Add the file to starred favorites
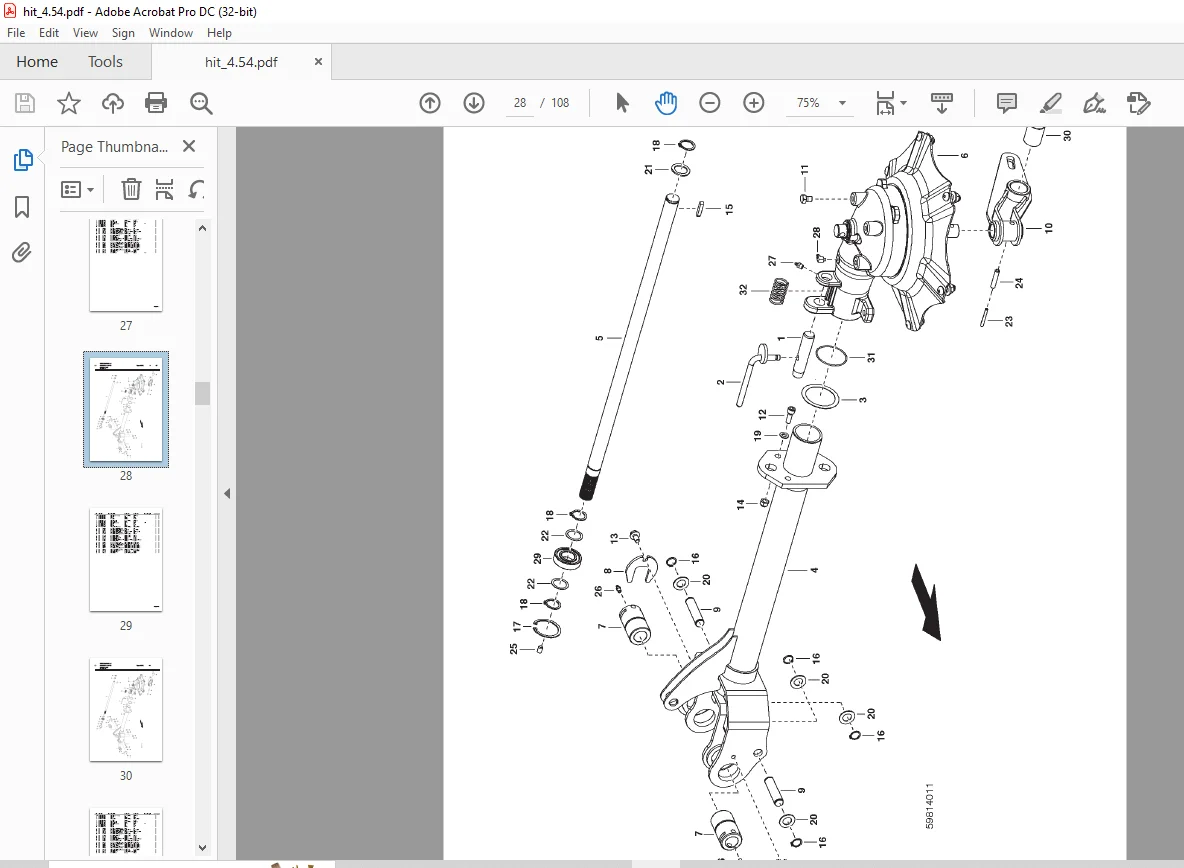 [69, 103]
